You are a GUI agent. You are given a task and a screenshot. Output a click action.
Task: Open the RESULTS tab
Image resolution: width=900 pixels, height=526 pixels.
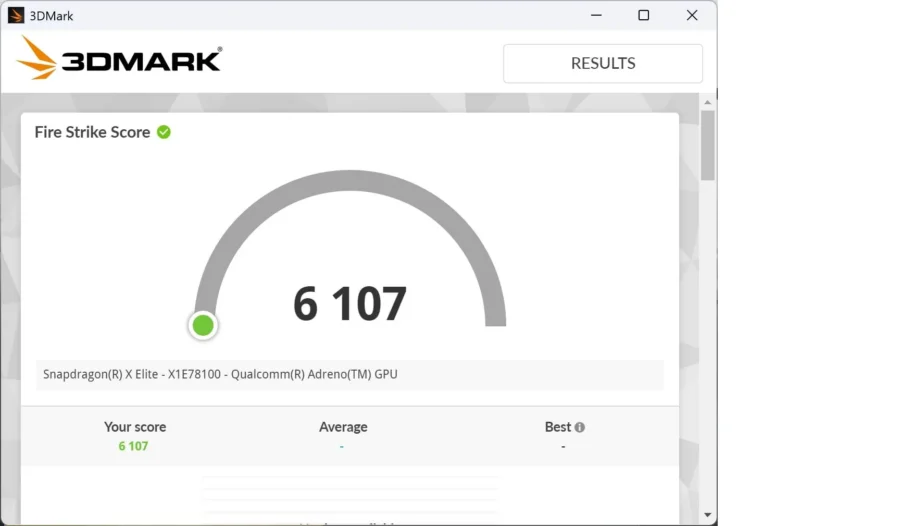[x=603, y=63]
